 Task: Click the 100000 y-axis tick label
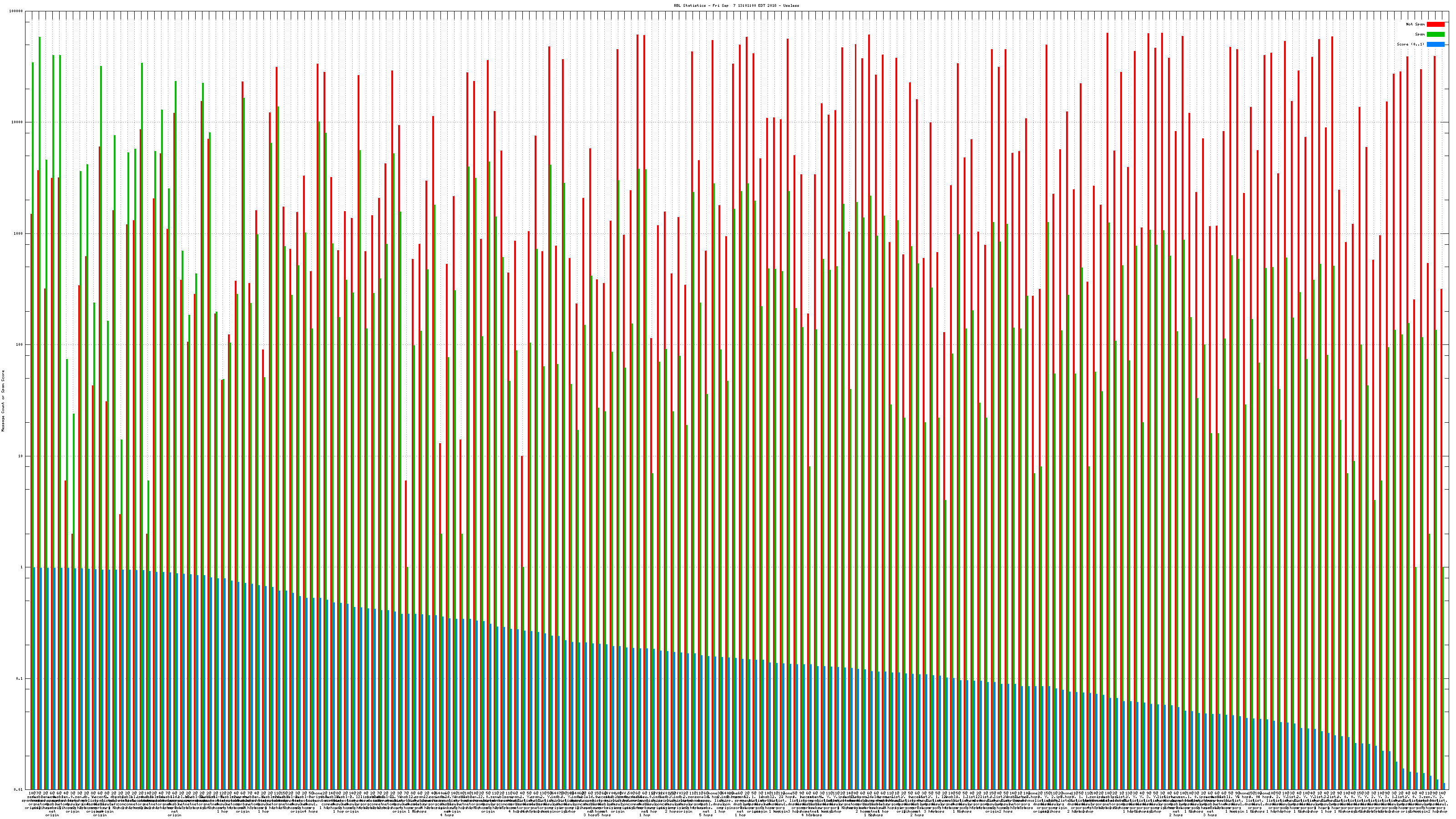(17, 11)
